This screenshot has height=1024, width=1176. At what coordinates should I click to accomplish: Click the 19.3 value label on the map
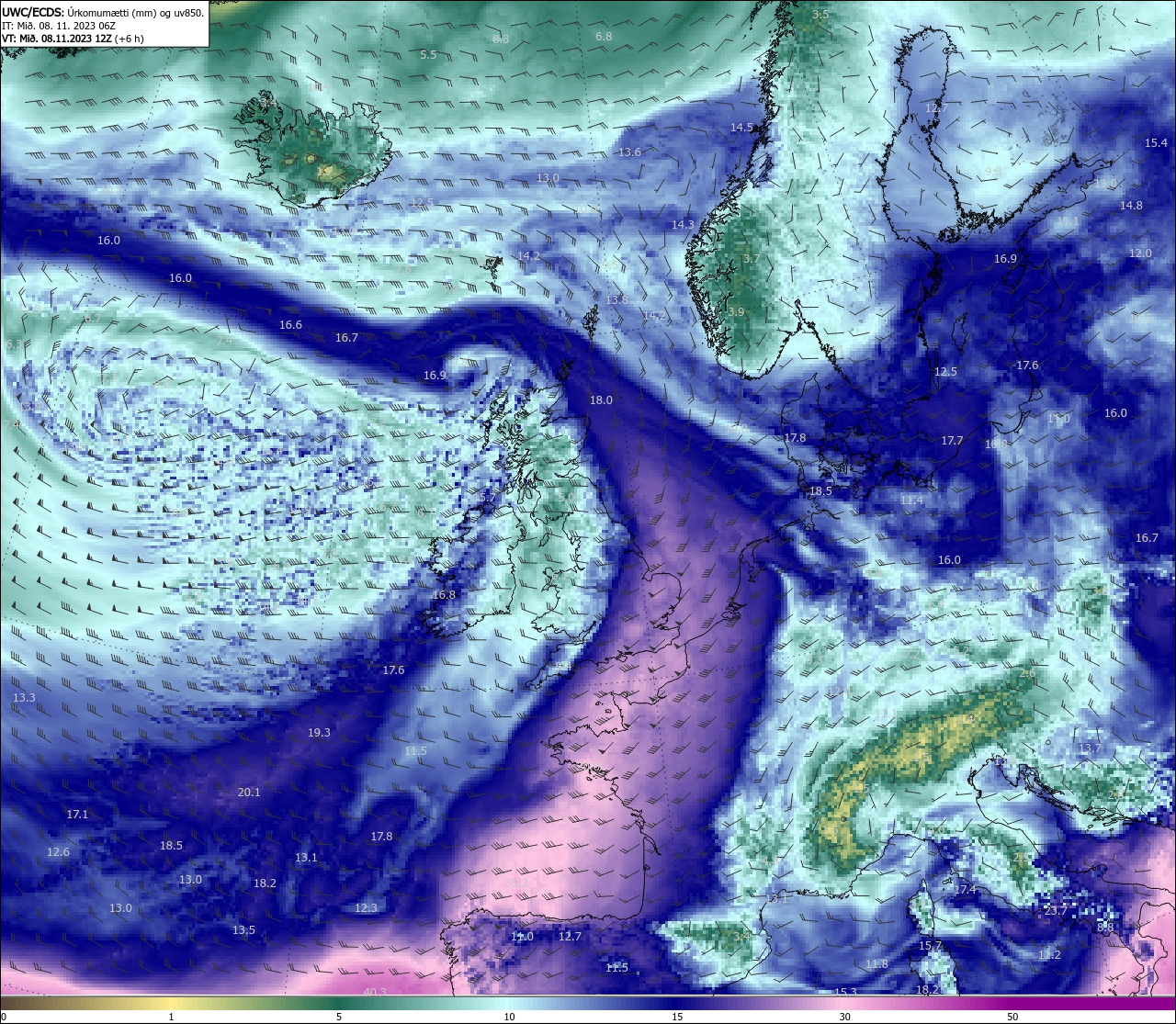319,733
